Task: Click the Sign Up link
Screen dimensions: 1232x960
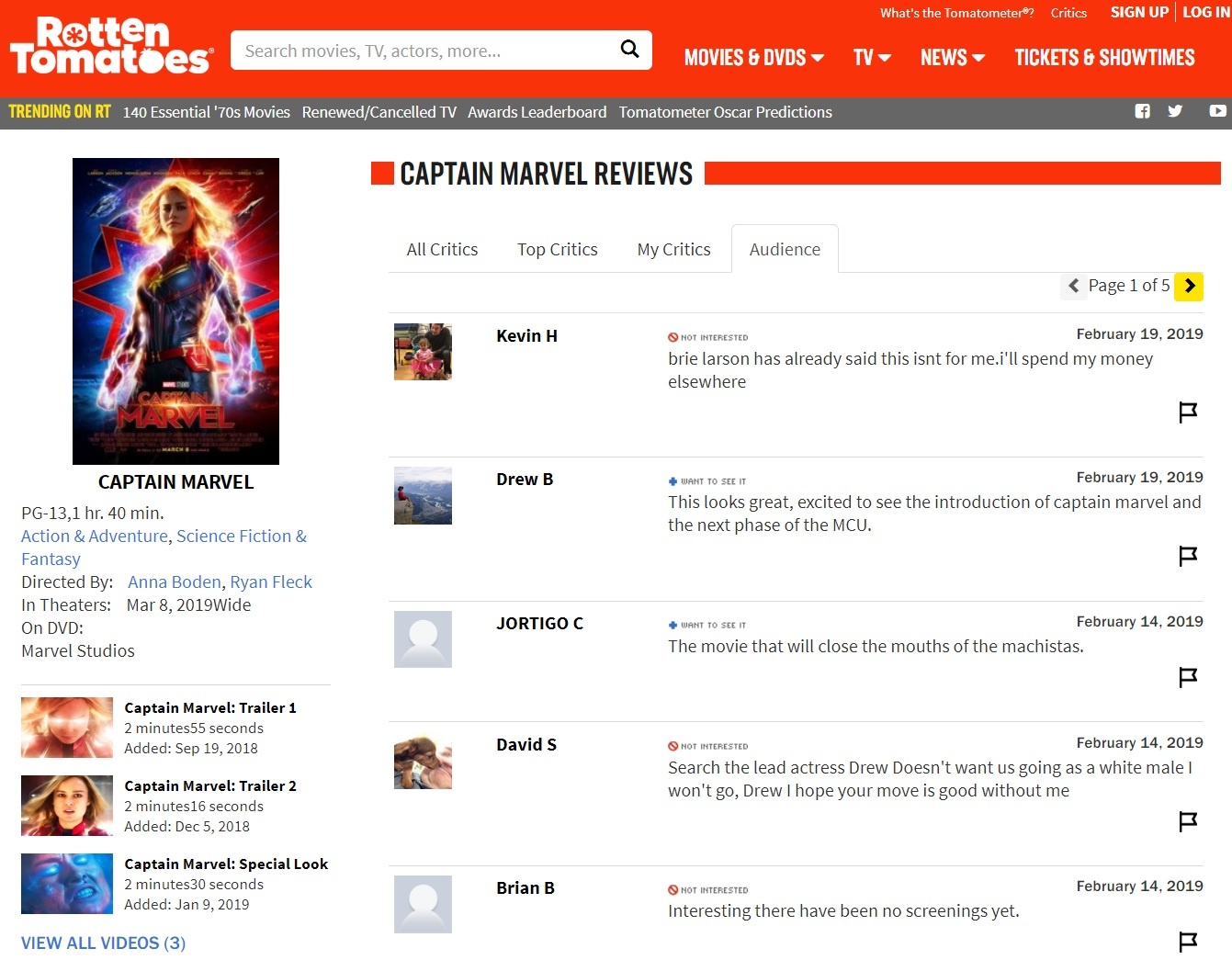Action: tap(1138, 13)
